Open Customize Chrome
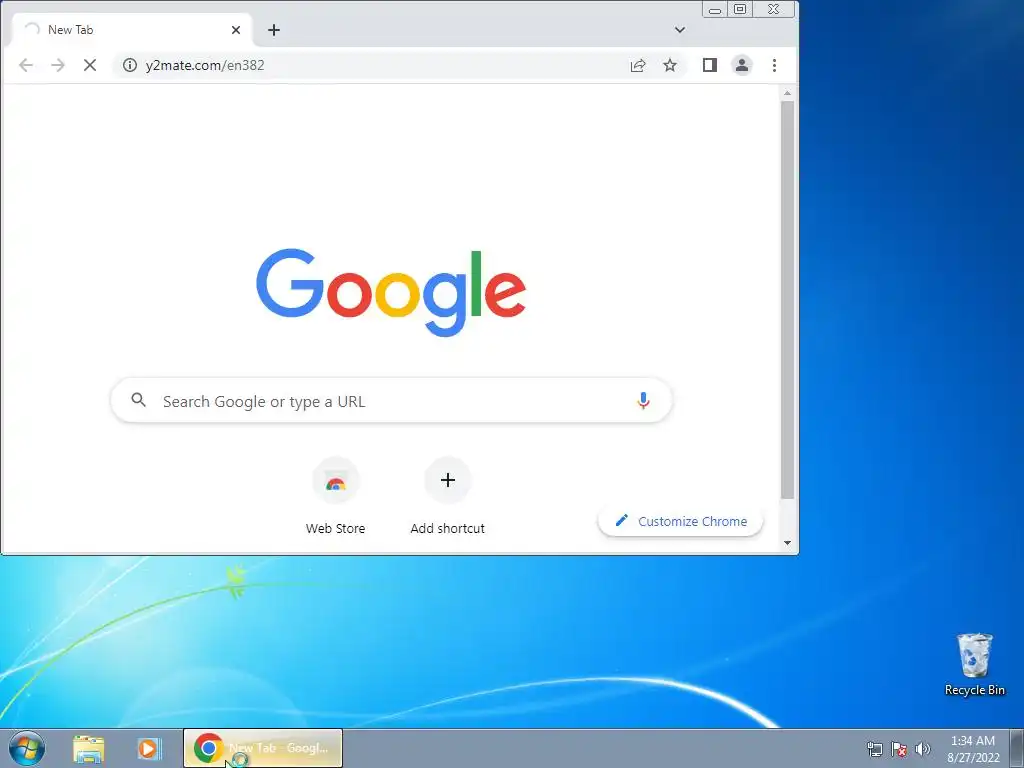The width and height of the screenshot is (1024, 768). [680, 521]
